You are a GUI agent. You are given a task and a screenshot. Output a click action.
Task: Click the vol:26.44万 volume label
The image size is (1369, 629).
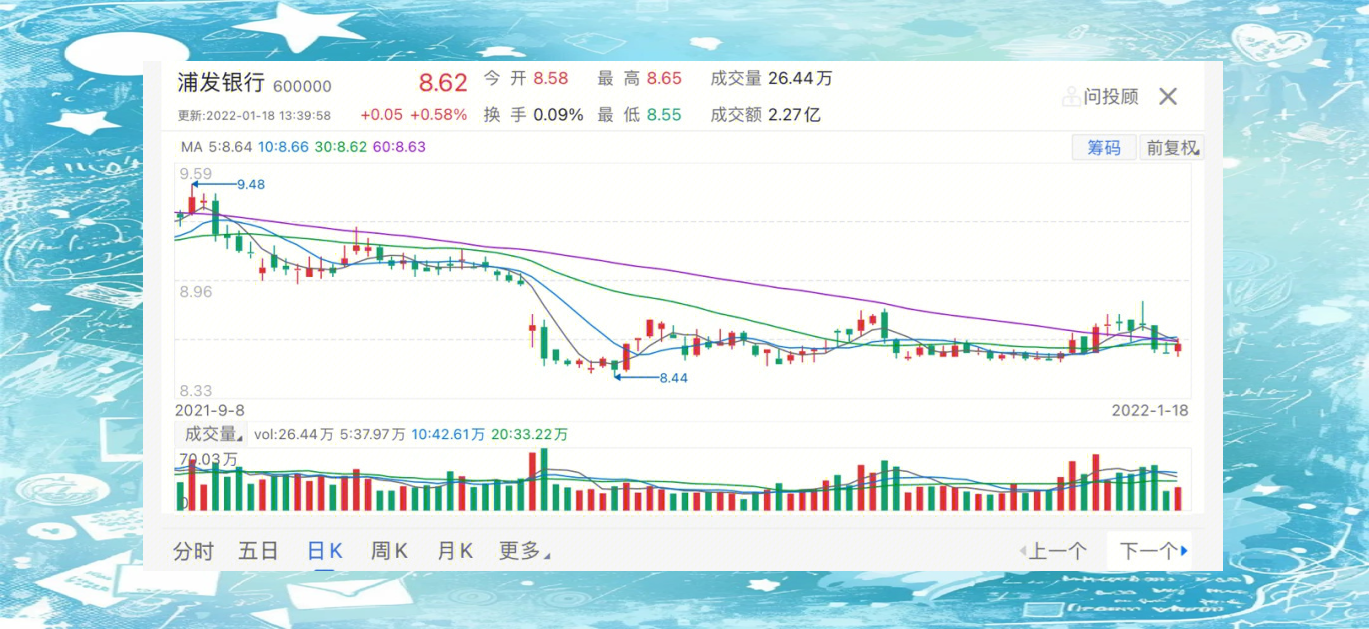(294, 435)
